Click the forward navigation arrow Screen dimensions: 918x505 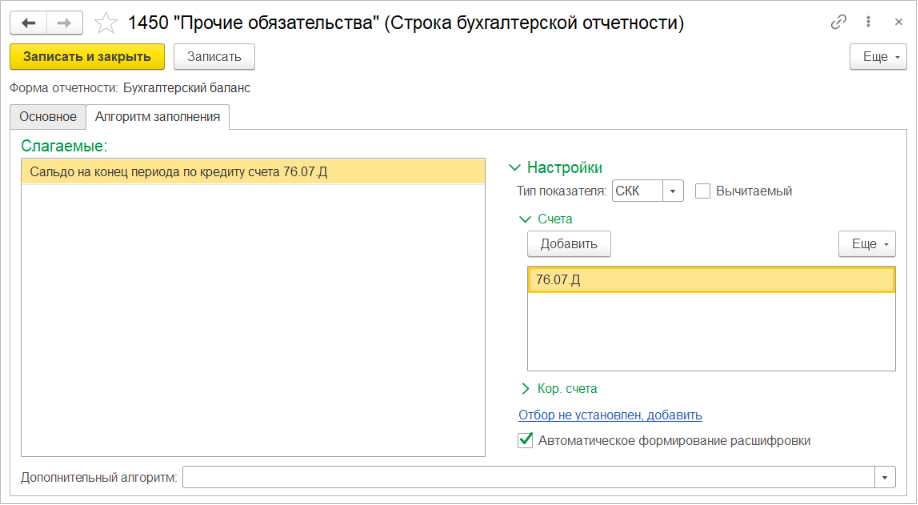click(x=65, y=23)
